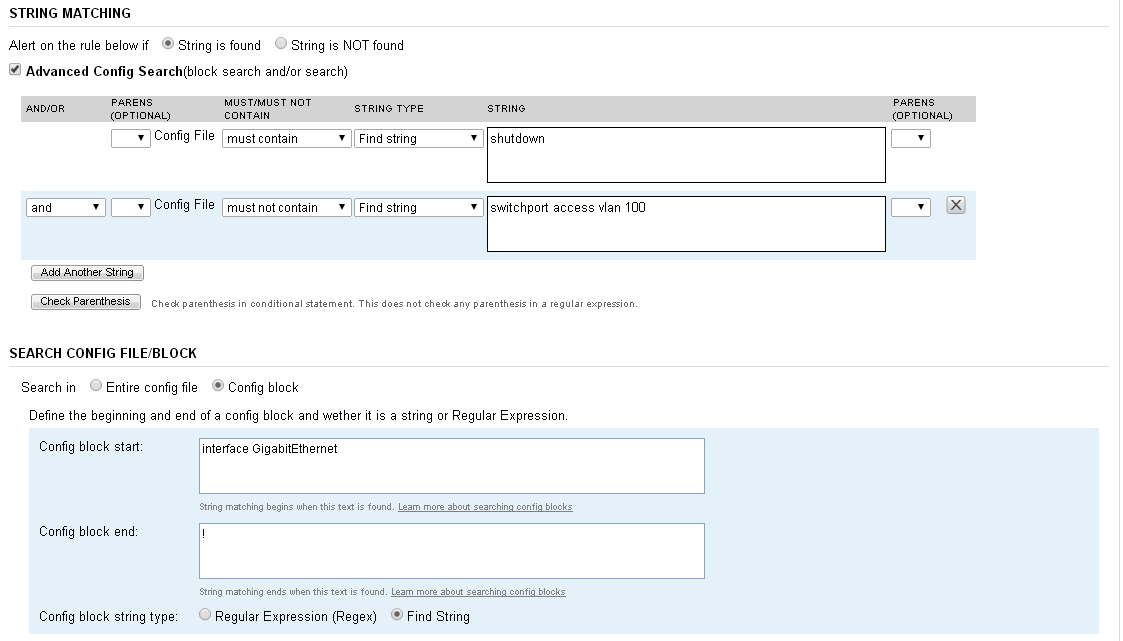1123x641 pixels.
Task: Click the 'interface GigabitEthernet' block start field
Action: pos(452,466)
